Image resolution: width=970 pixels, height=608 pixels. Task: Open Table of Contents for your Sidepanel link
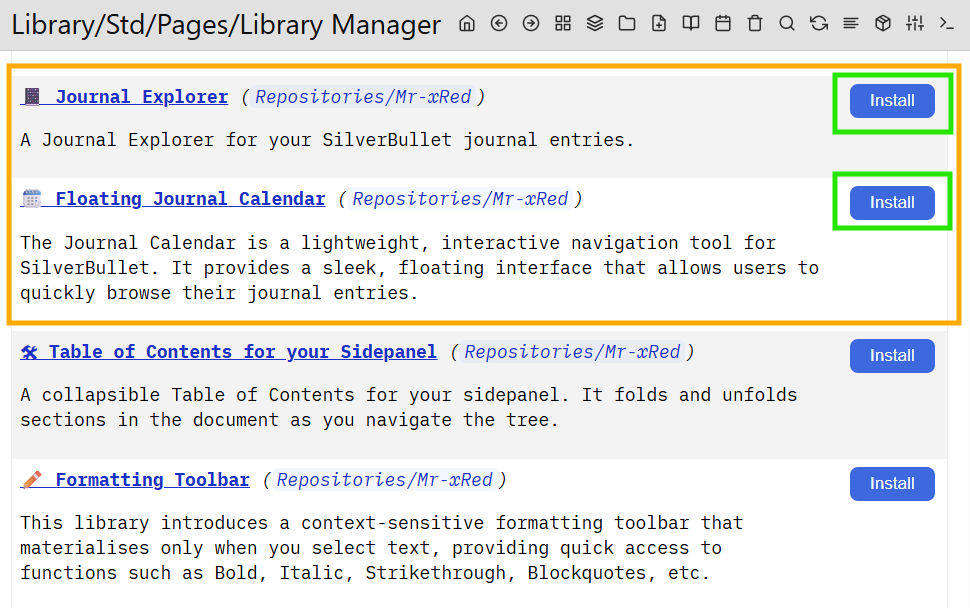(x=242, y=352)
